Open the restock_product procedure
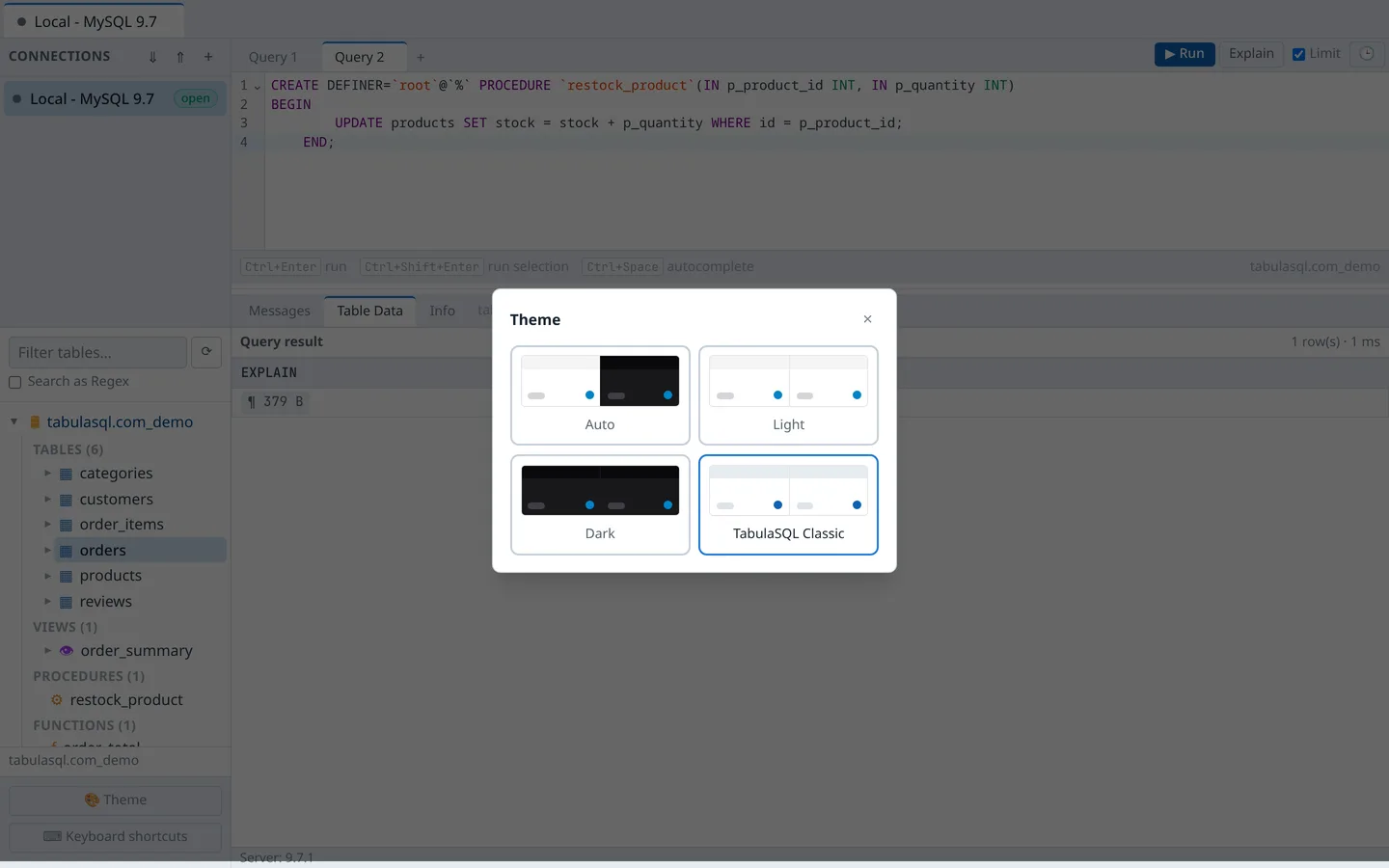1389x868 pixels. click(x=126, y=700)
